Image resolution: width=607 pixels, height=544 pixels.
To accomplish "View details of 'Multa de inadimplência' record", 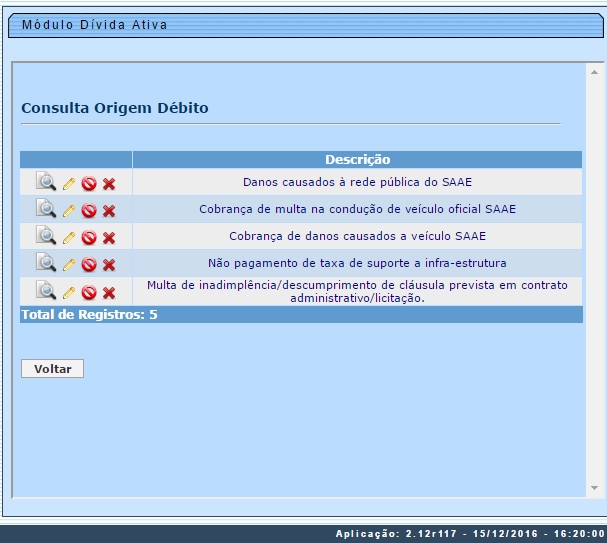I will click(46, 291).
